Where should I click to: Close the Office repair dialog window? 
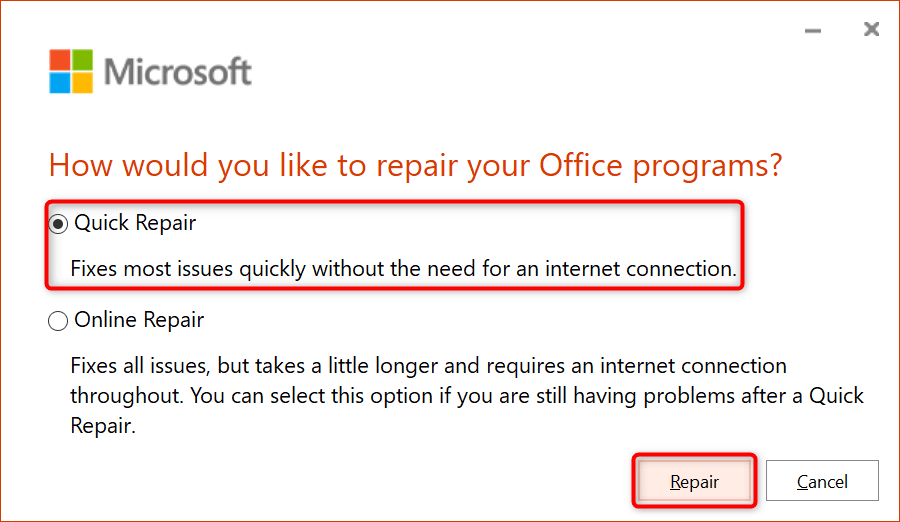(x=871, y=30)
